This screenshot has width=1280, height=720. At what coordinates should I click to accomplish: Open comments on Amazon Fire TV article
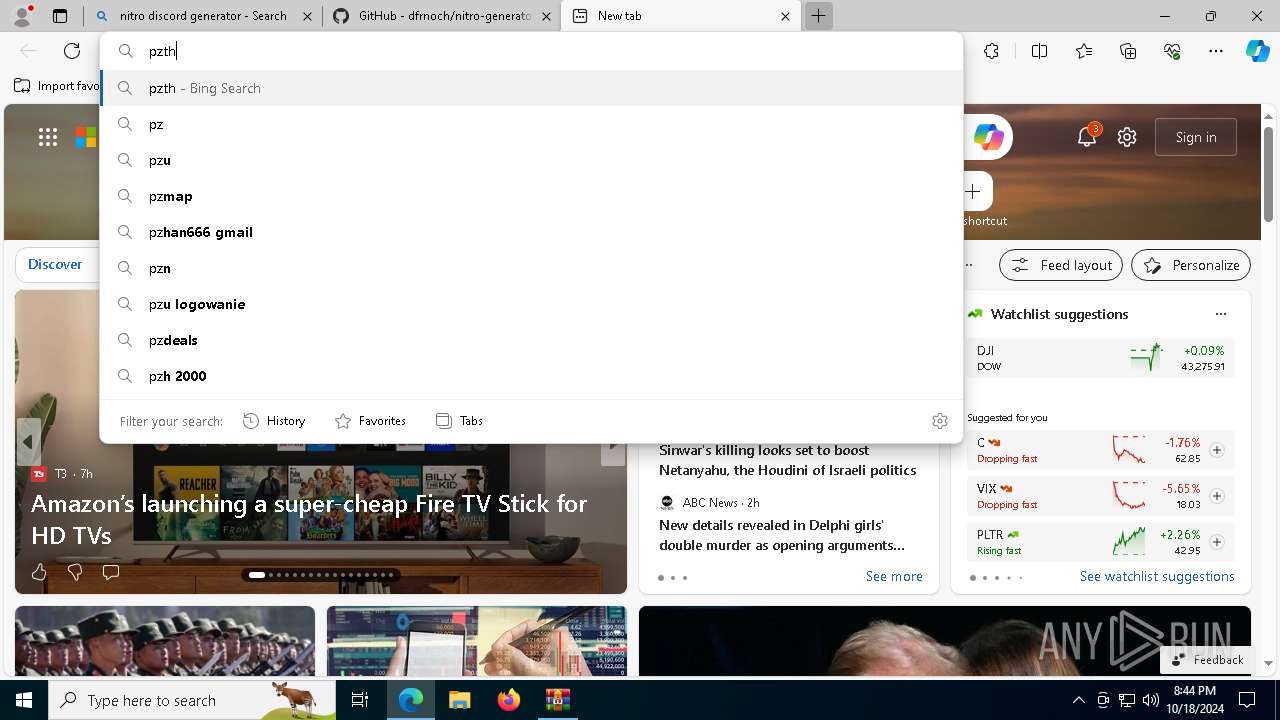(111, 572)
